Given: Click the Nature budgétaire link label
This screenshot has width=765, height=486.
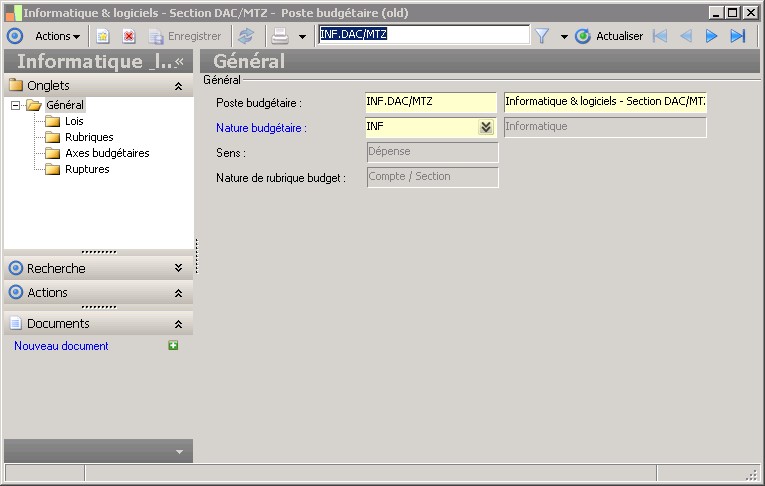Looking at the screenshot, I should point(262,128).
